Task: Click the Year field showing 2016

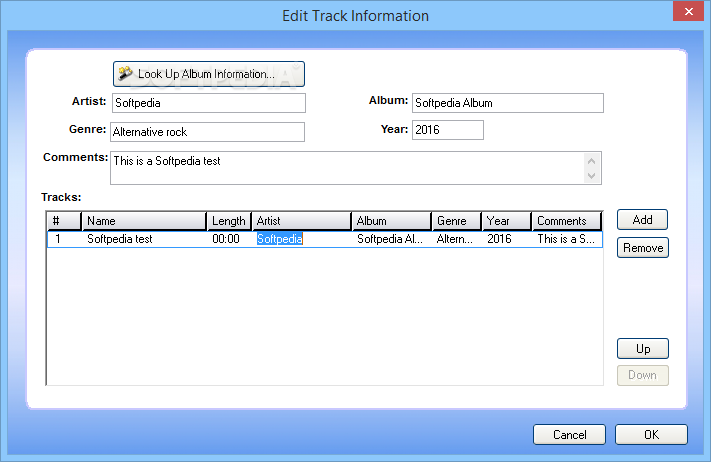Action: click(x=448, y=130)
